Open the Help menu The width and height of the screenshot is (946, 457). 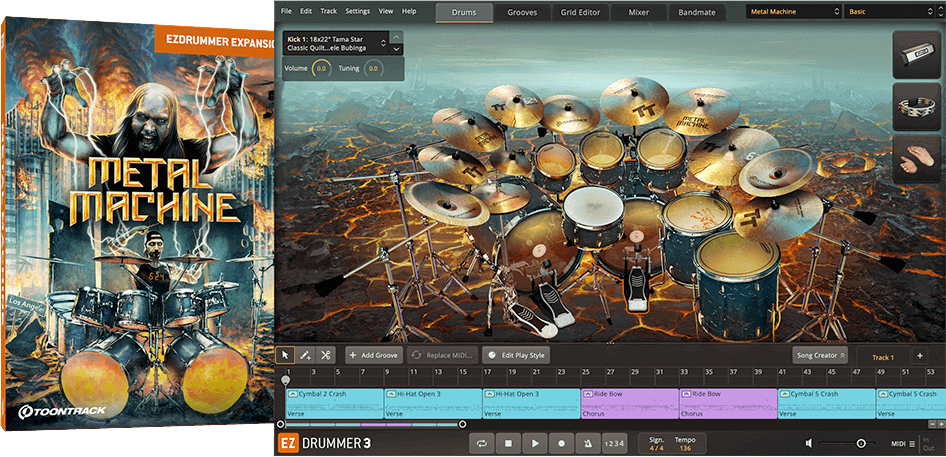click(409, 11)
